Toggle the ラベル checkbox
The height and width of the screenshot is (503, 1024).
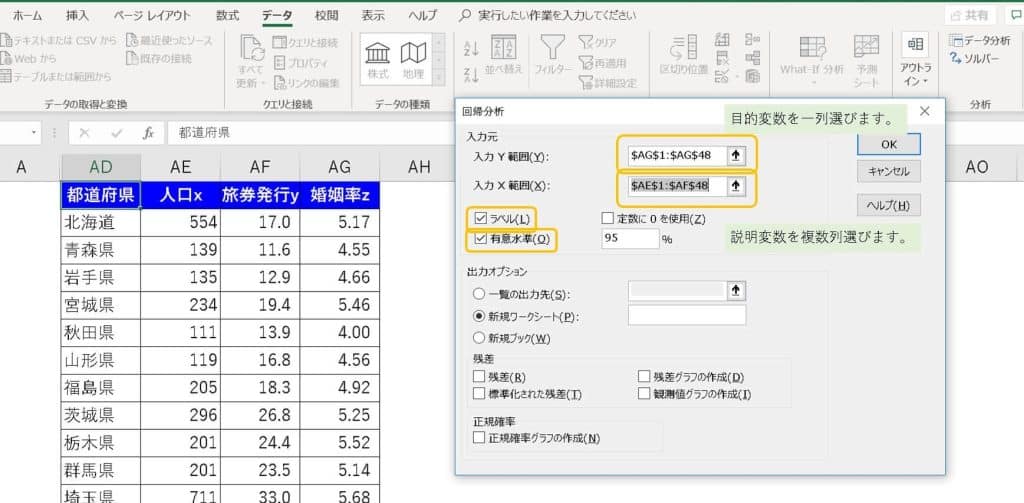pos(481,218)
